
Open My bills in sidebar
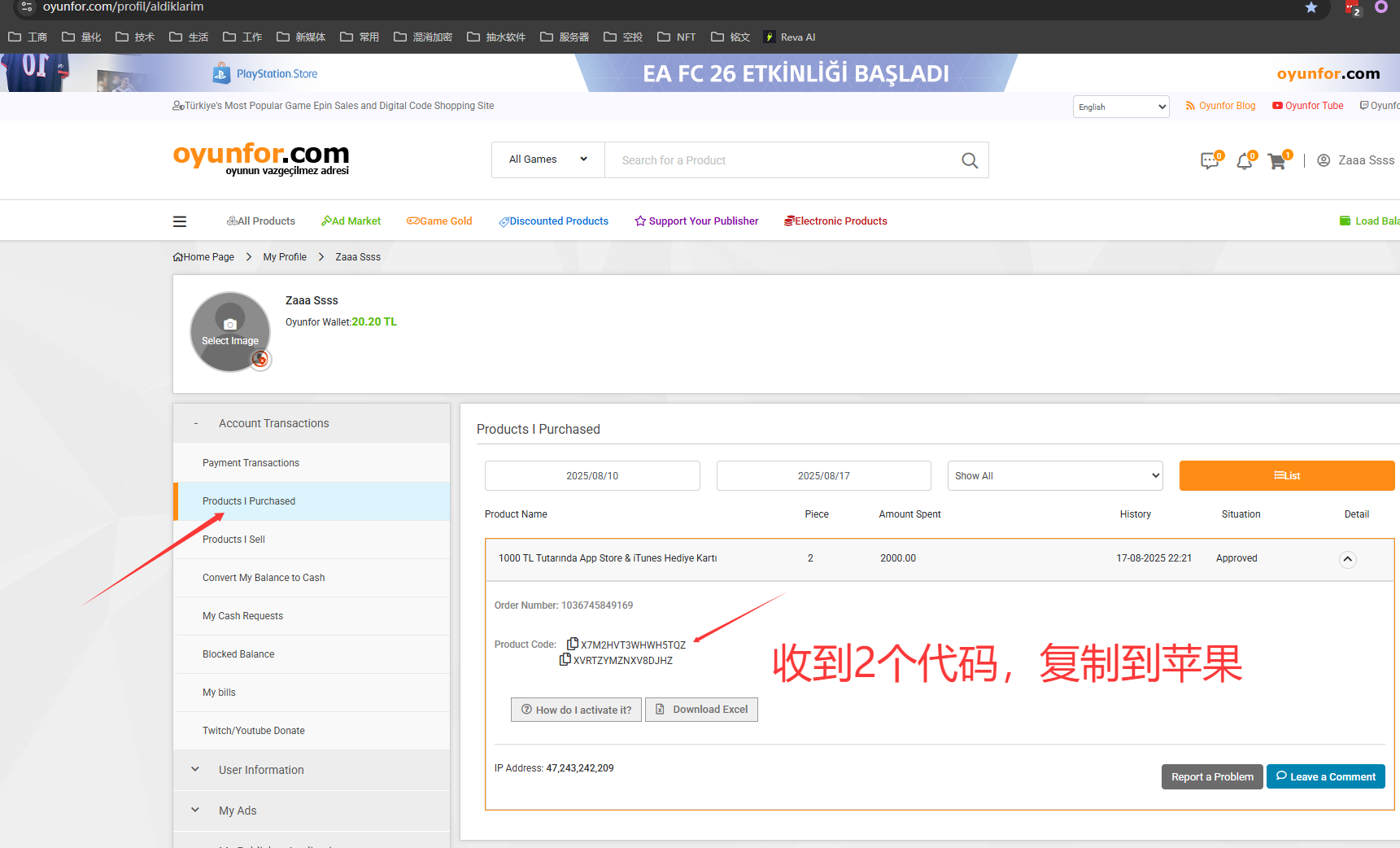coord(312,693)
